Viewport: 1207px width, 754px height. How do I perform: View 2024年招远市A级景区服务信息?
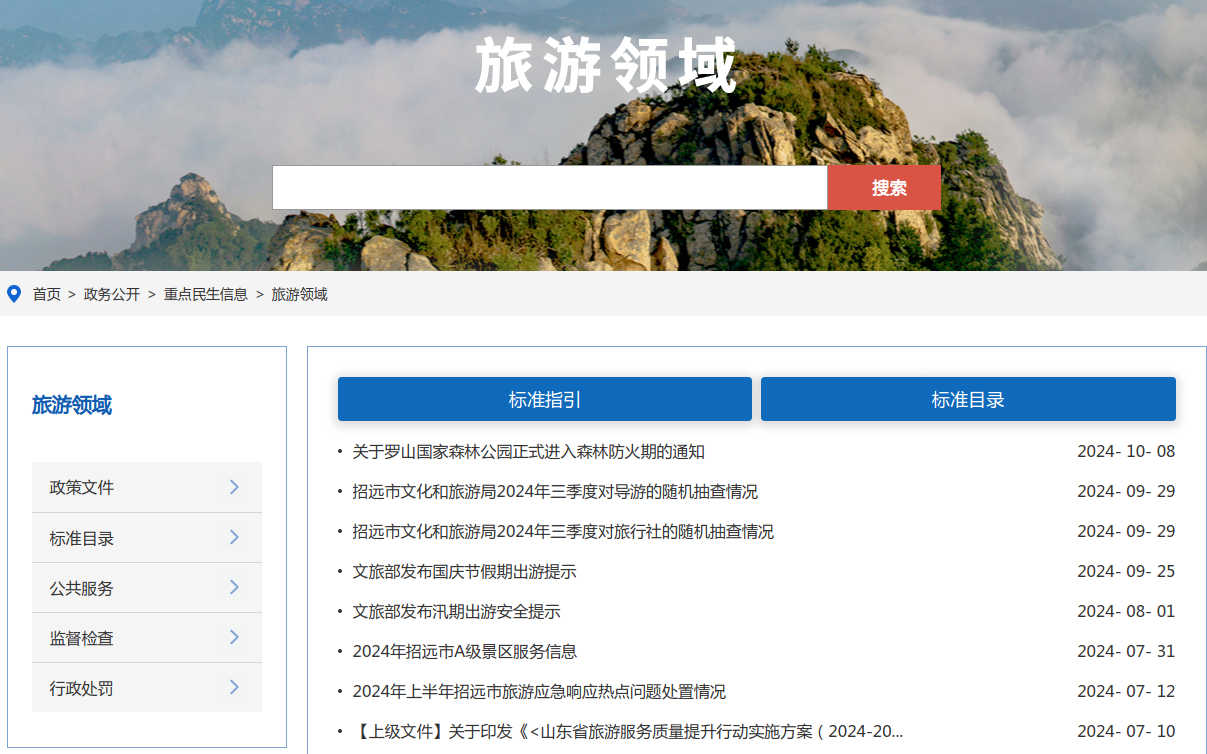point(464,652)
